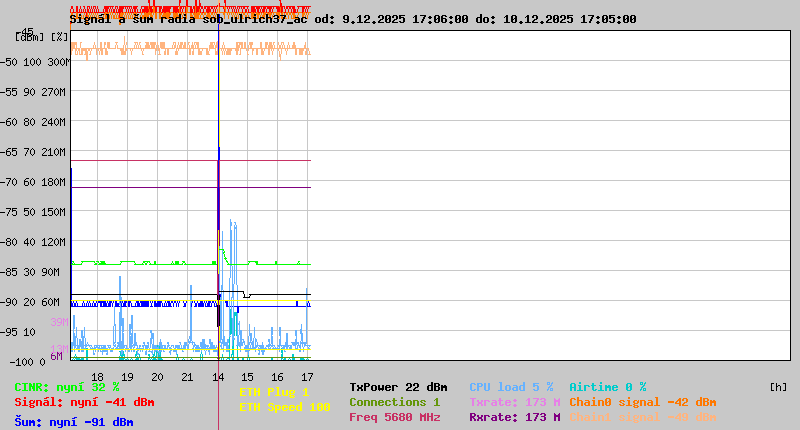This screenshot has height=430, width=800.
Task: Click the Rxrate 173 M legend entry
Action: pos(514,417)
